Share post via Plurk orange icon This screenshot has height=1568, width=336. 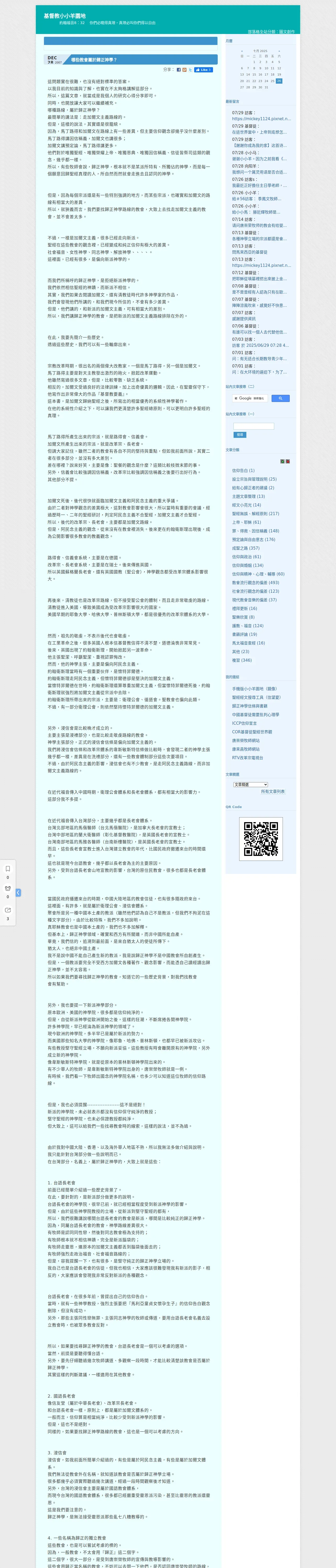(x=184, y=70)
